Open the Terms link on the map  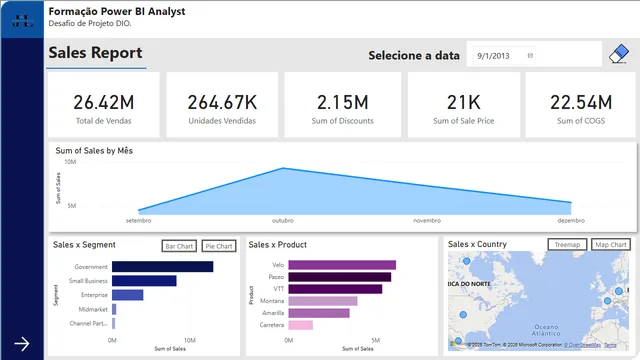coord(610,345)
